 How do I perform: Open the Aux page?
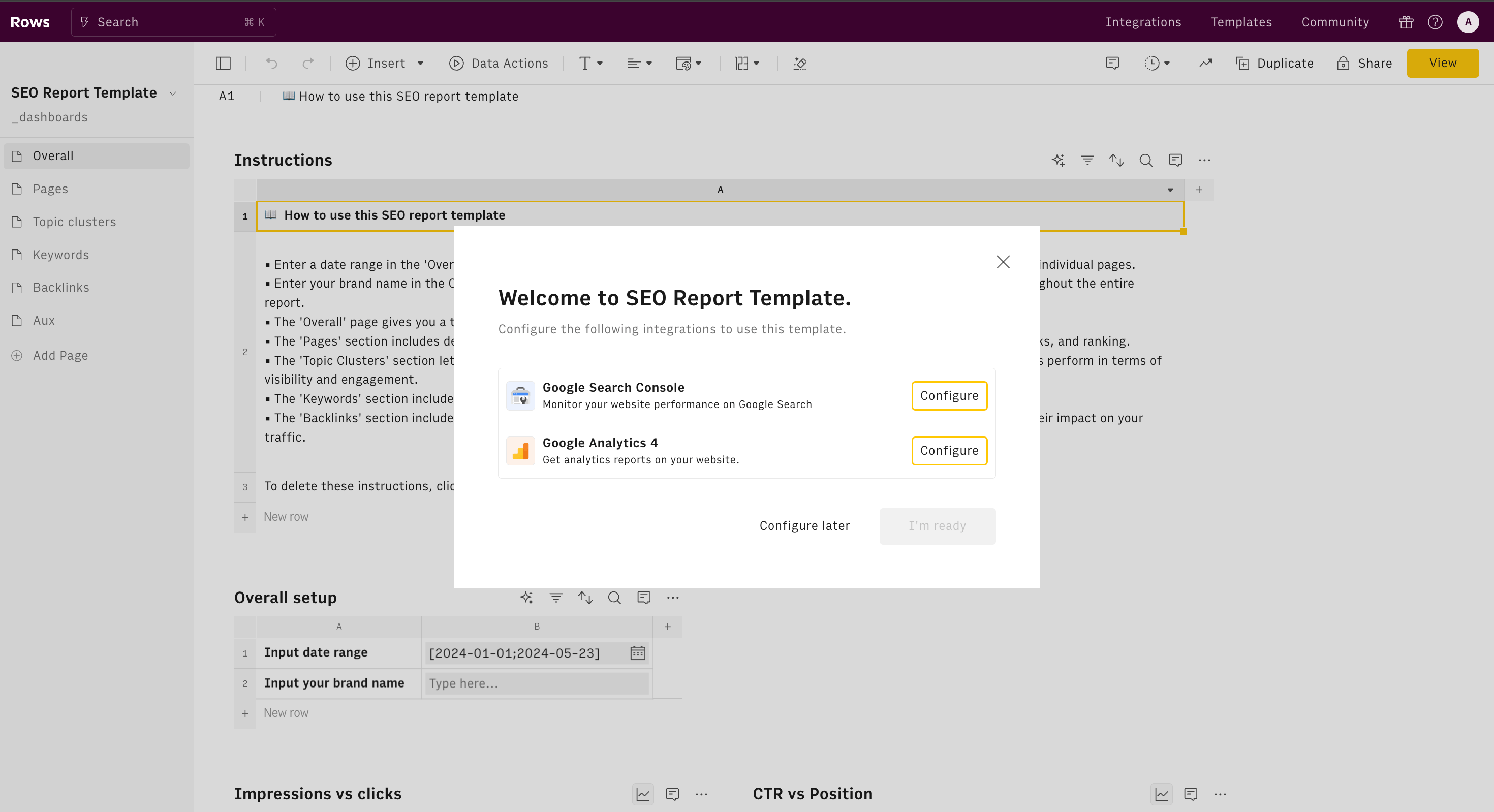click(x=96, y=321)
